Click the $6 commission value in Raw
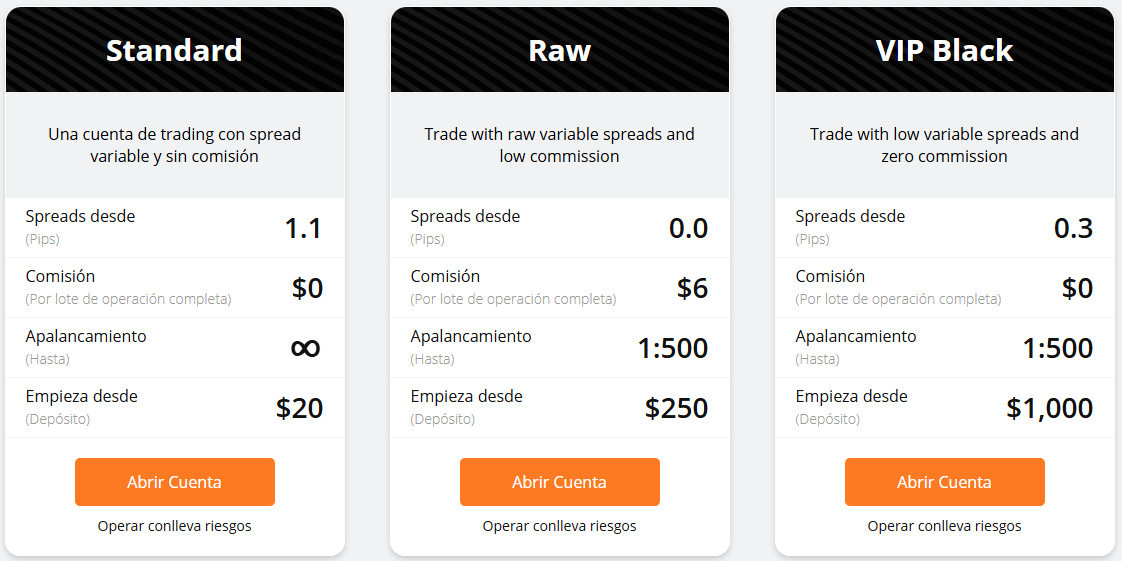Screen dimensions: 1122x561 (692, 288)
